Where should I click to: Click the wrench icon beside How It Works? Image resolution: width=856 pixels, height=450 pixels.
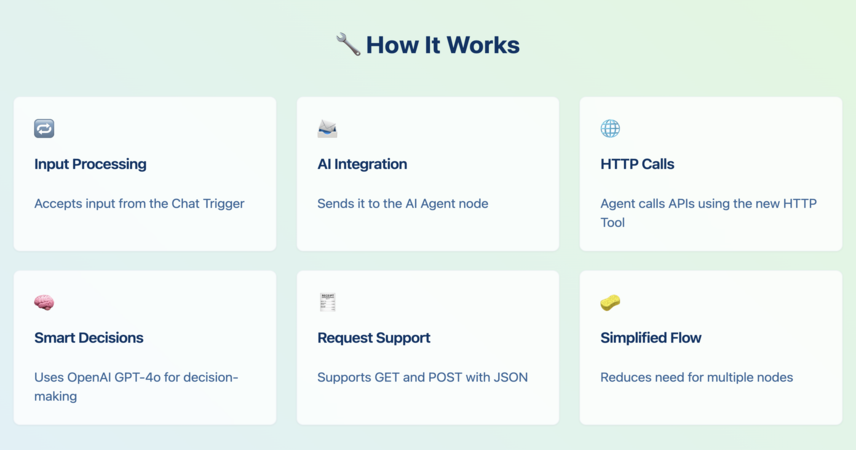click(x=348, y=44)
